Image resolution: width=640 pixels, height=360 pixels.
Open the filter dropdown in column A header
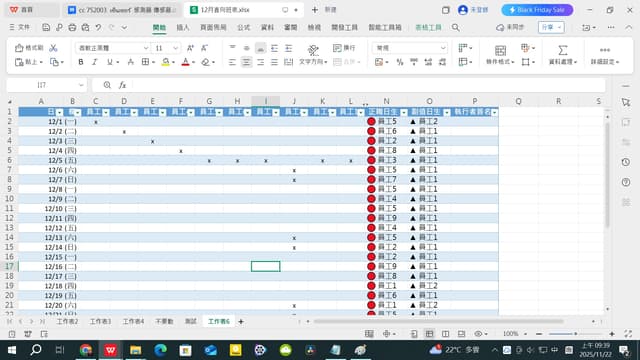click(x=60, y=112)
